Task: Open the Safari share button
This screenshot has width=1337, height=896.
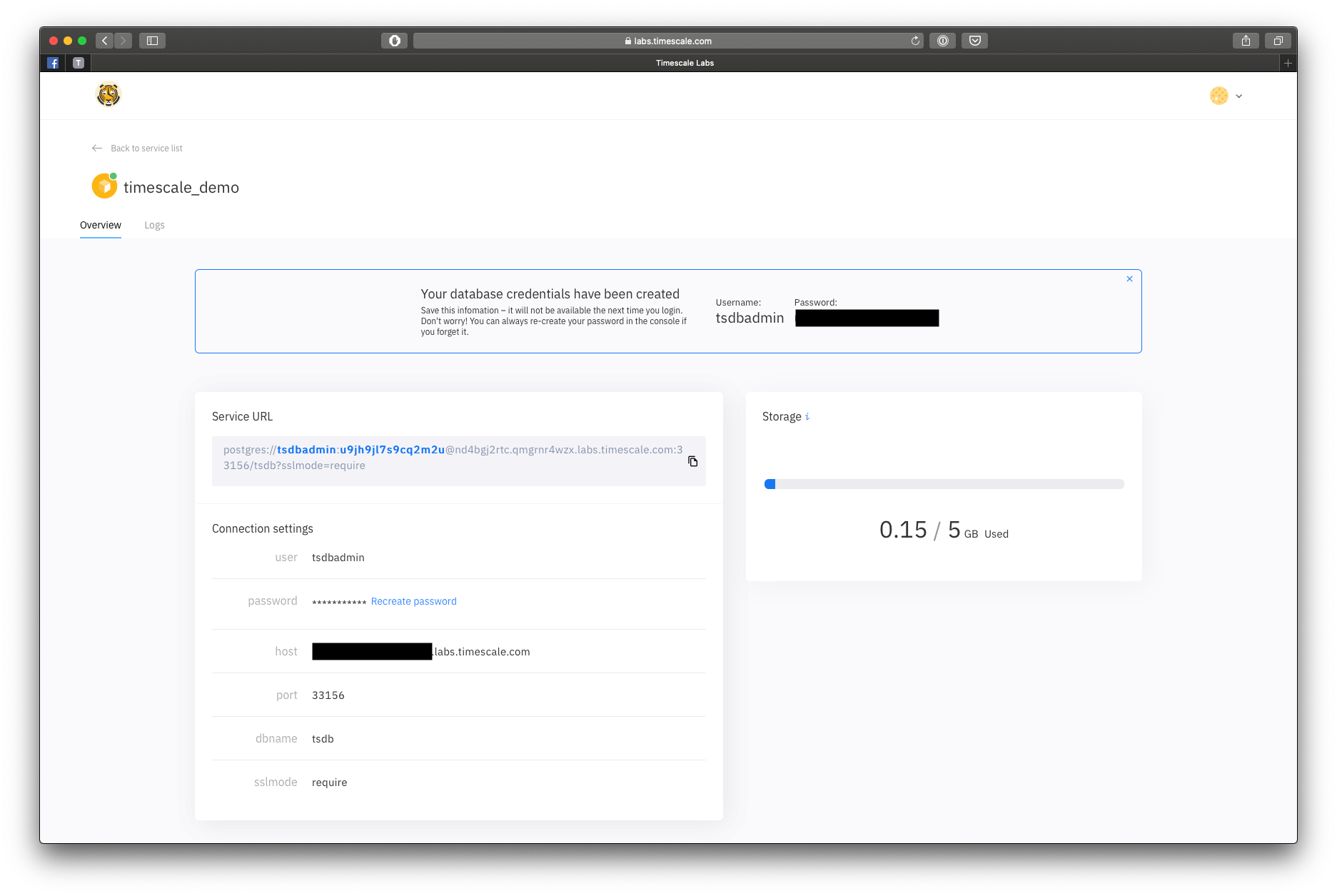Action: (x=1246, y=41)
